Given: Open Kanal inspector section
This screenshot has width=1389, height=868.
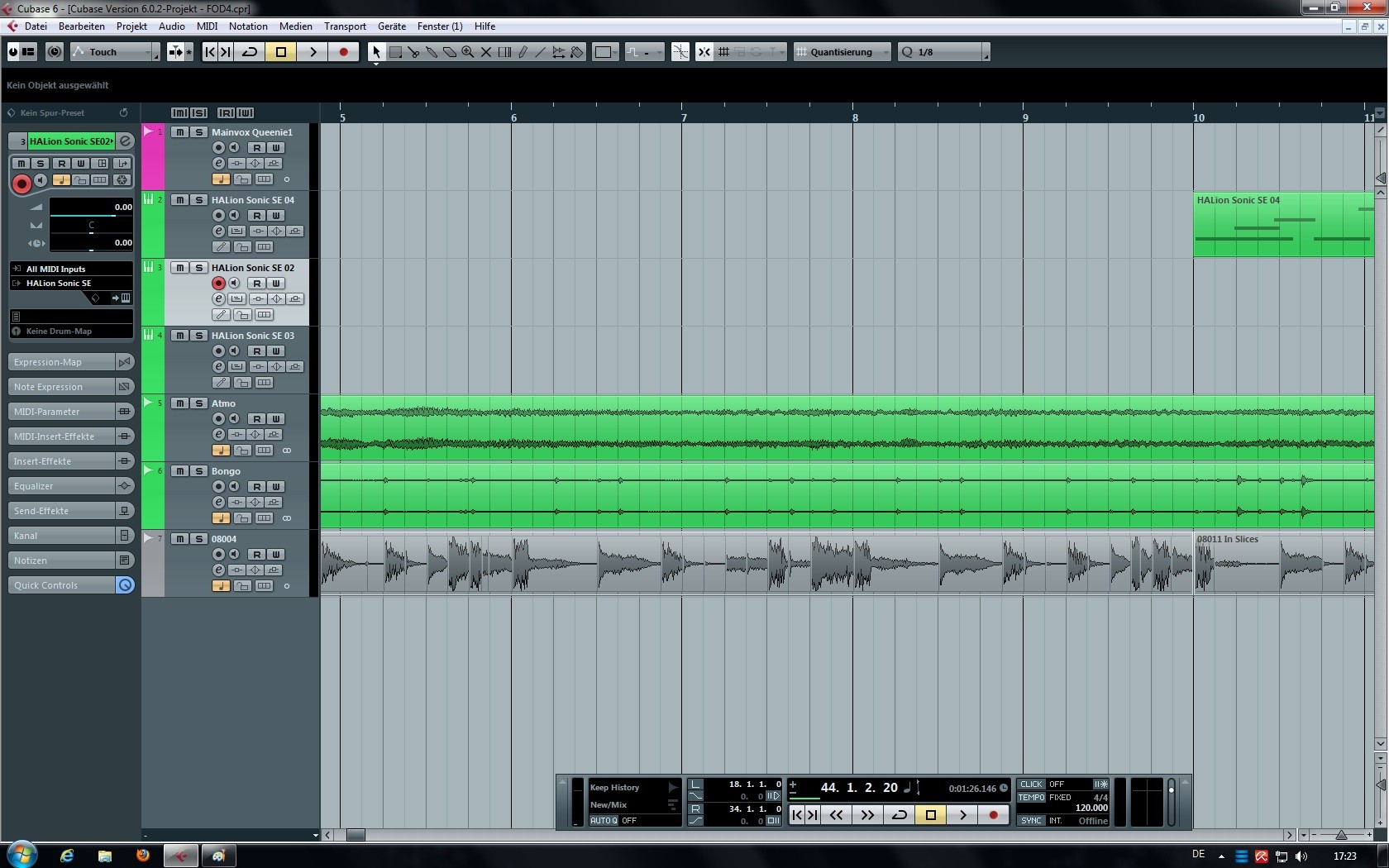Looking at the screenshot, I should (x=70, y=536).
